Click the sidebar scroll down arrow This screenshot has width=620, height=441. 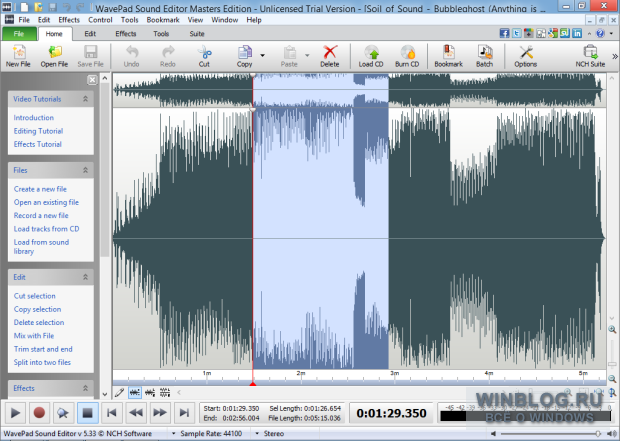104,394
